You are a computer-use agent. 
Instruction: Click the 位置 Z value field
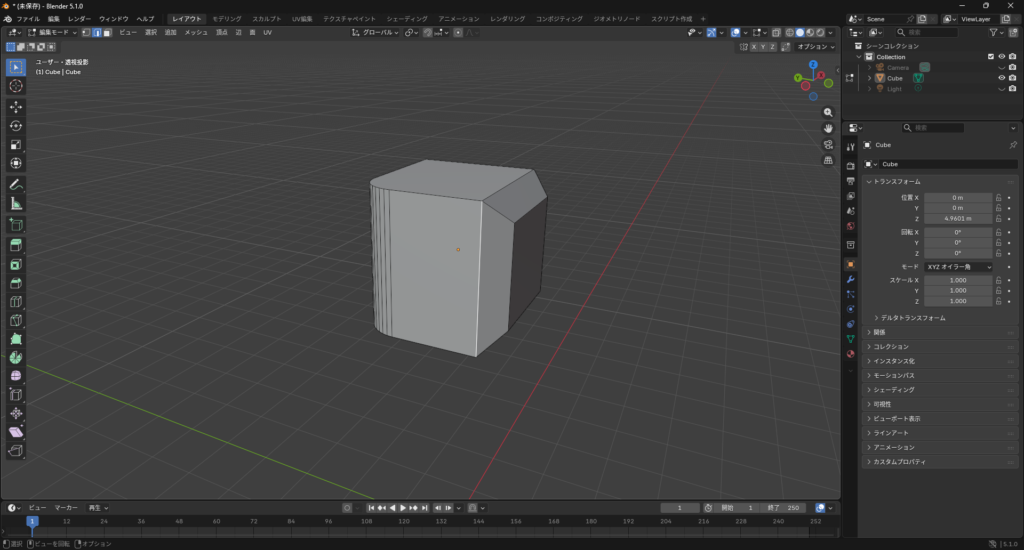click(x=957, y=218)
